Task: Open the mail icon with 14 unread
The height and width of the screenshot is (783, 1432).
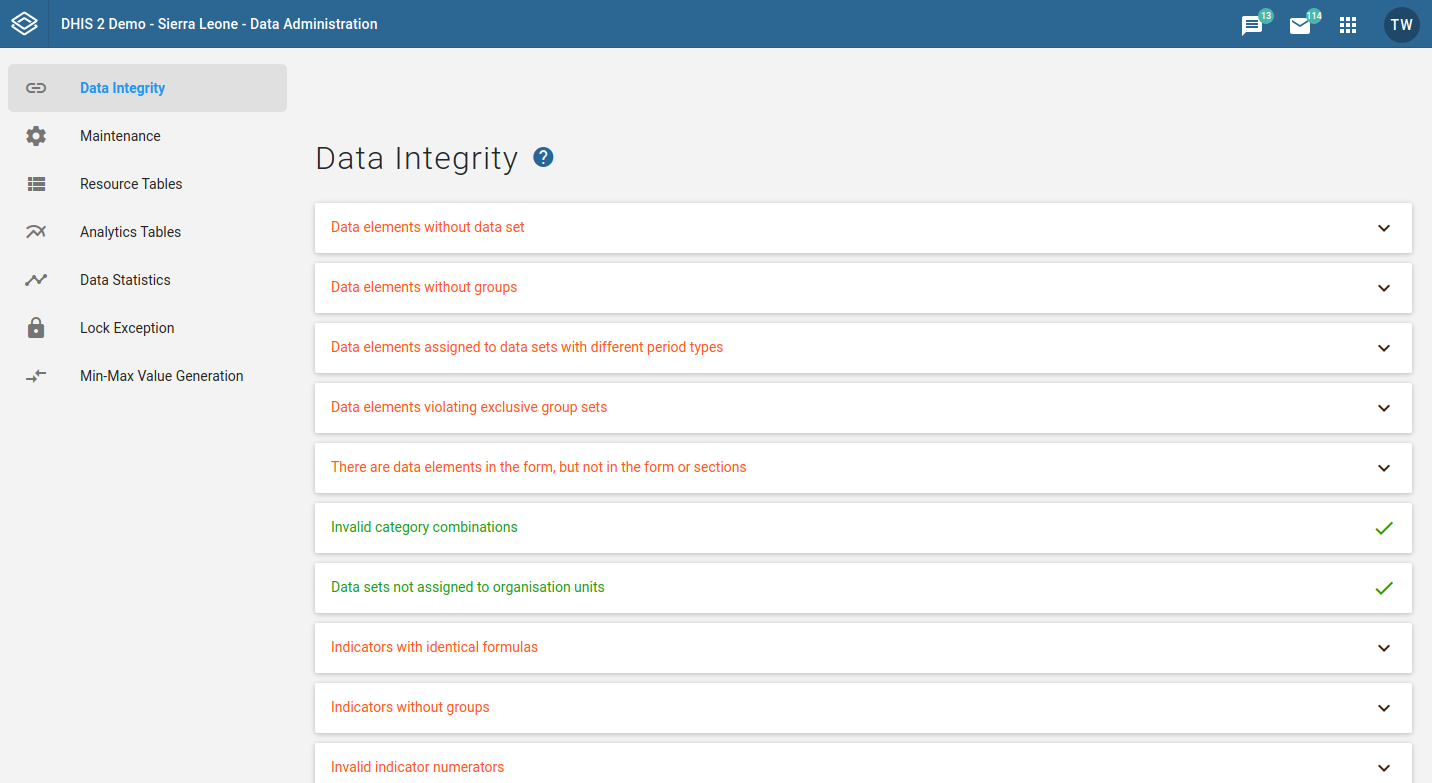Action: (1301, 24)
